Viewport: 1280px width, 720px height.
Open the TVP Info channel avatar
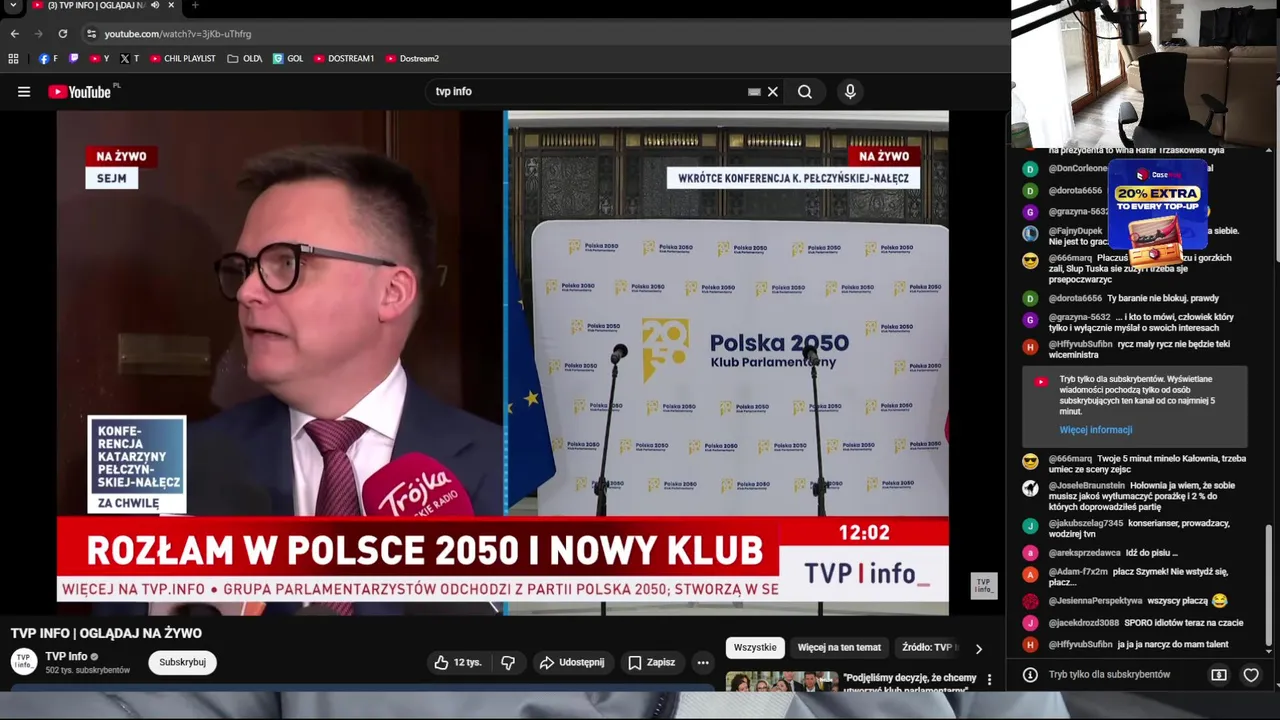pos(24,662)
